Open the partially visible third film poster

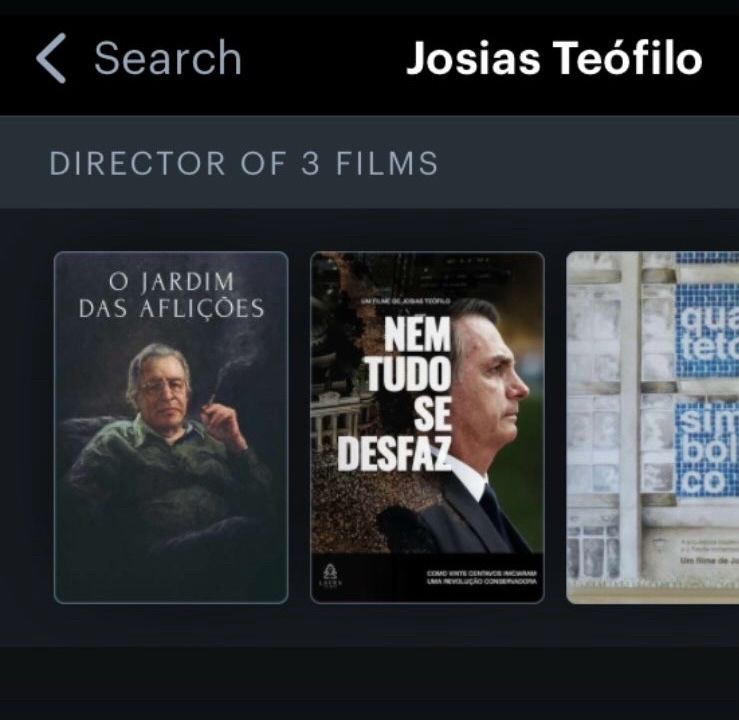652,427
